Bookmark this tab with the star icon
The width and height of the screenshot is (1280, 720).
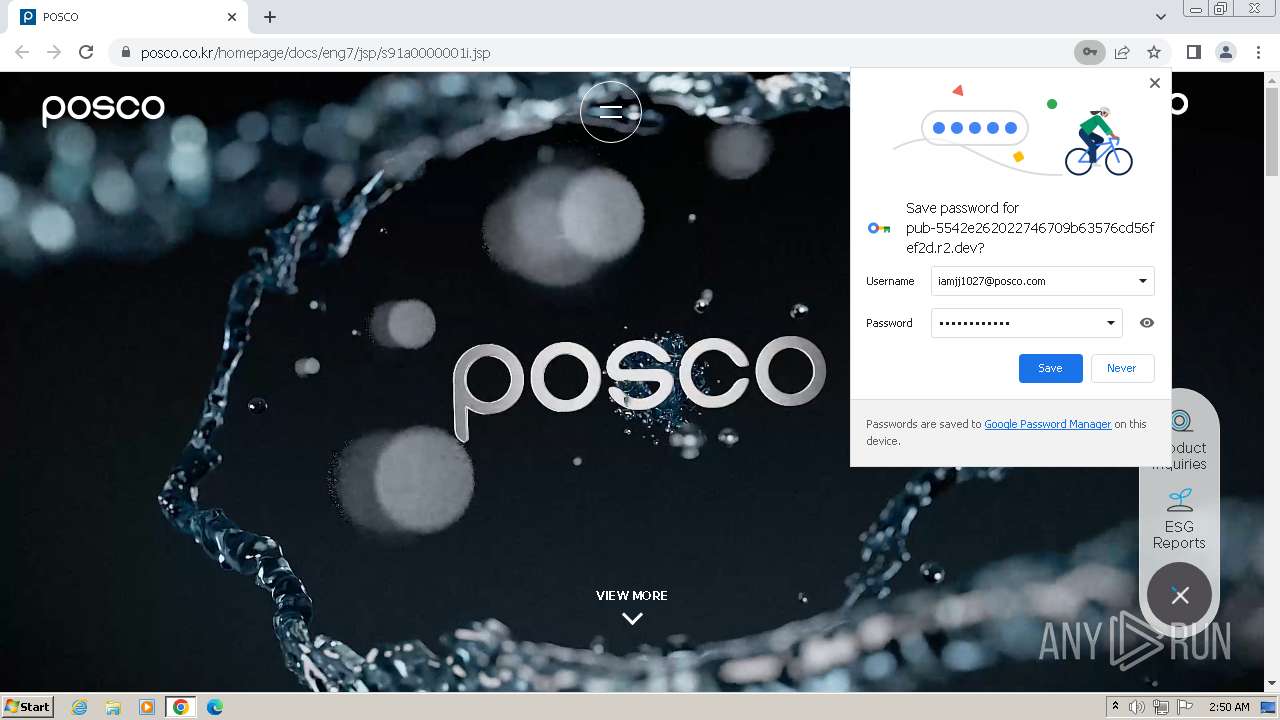[1154, 52]
